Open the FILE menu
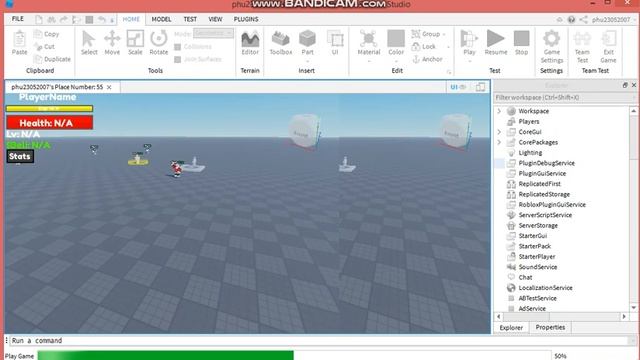This screenshot has height=360, width=640. [18, 19]
